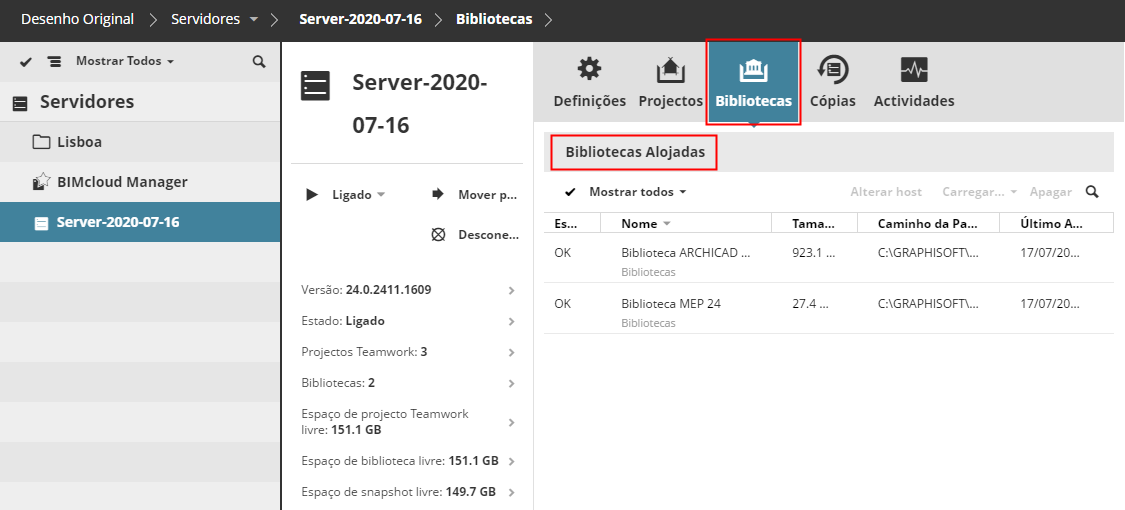Viewport: 1125px width, 510px height.
Task: Expand Espaço de snapshot livre chevron
Action: (x=512, y=492)
